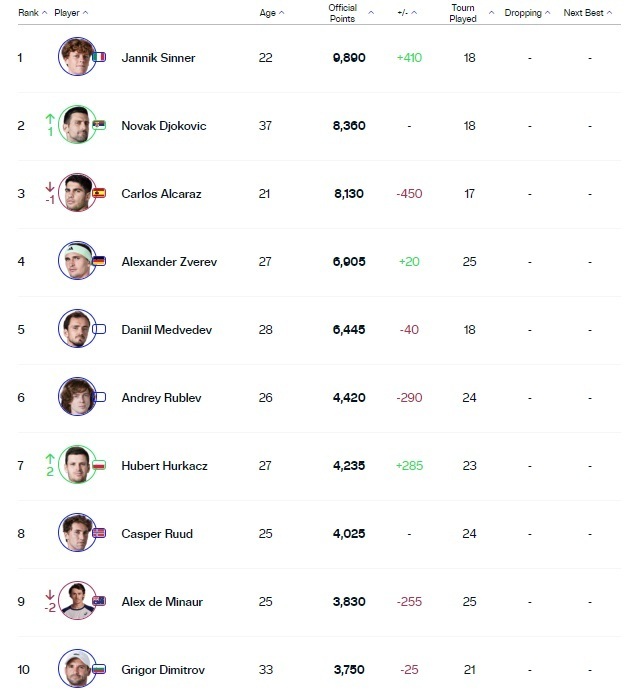627x691 pixels.
Task: Click Grigor Dimitrov's Bulgarian flag icon
Action: tap(98, 669)
